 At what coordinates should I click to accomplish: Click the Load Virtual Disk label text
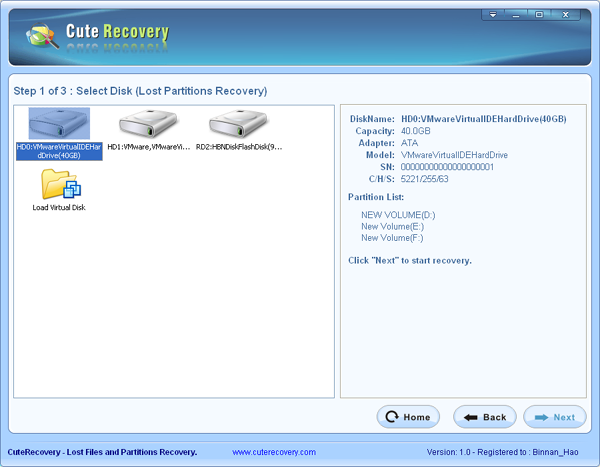tap(60, 208)
